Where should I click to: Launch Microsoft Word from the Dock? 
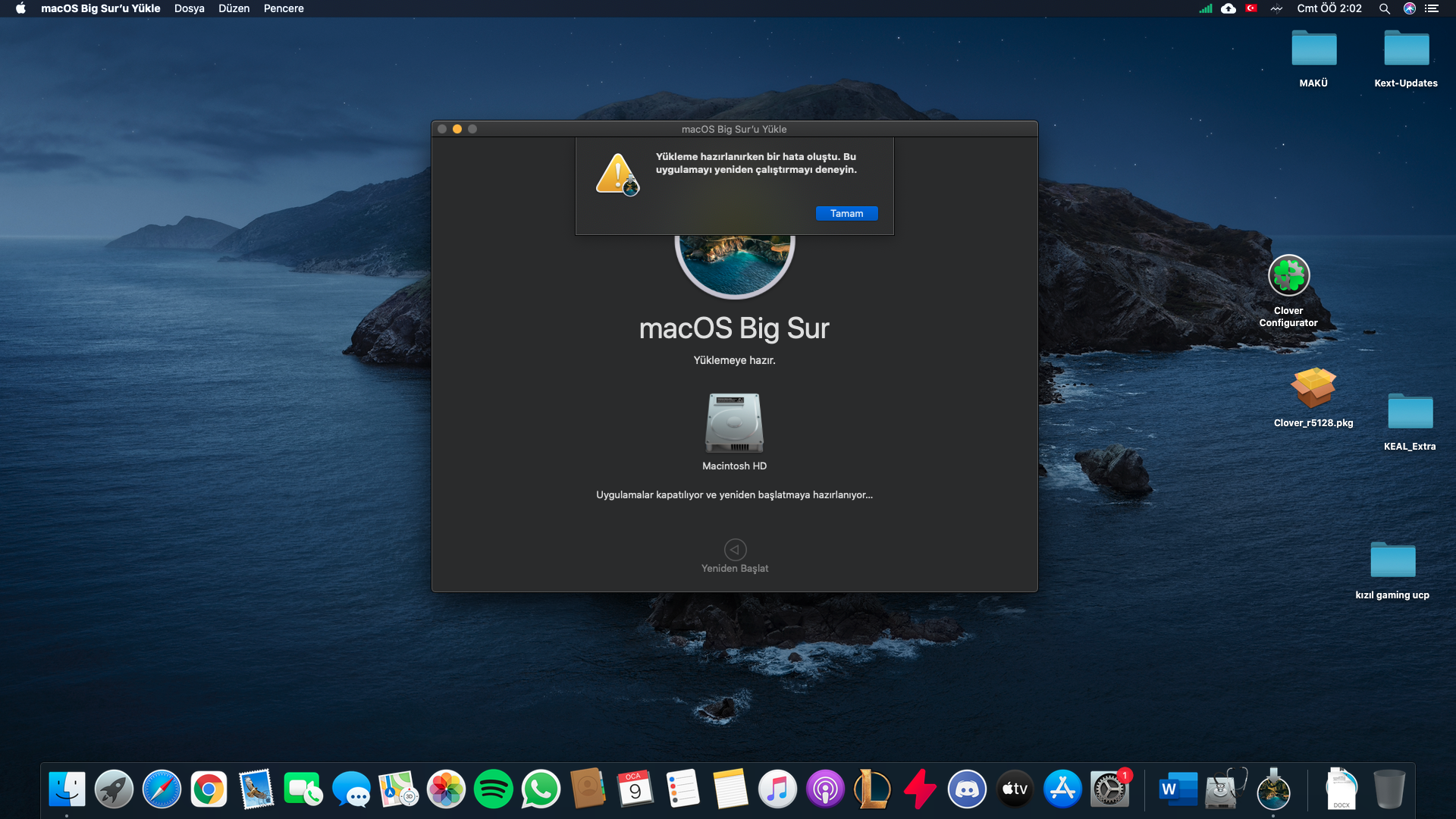[x=1178, y=789]
